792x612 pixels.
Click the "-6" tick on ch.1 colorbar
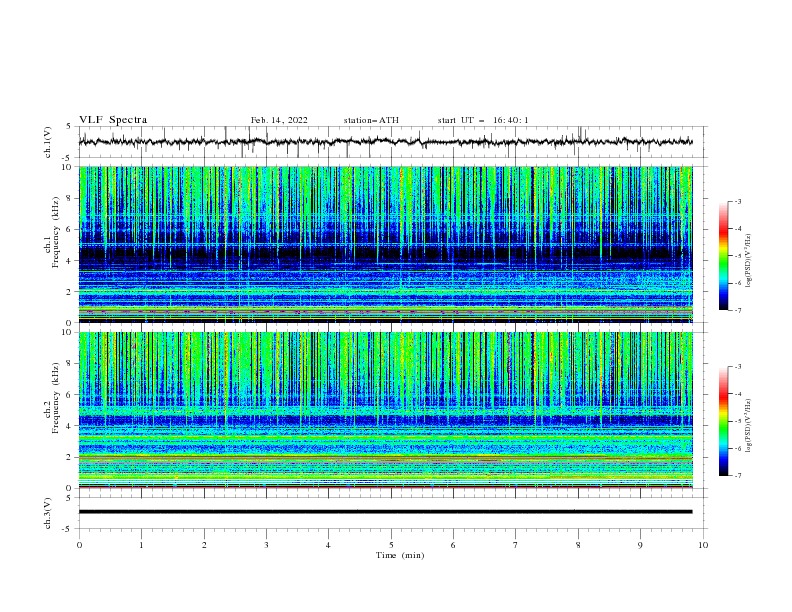tap(737, 283)
